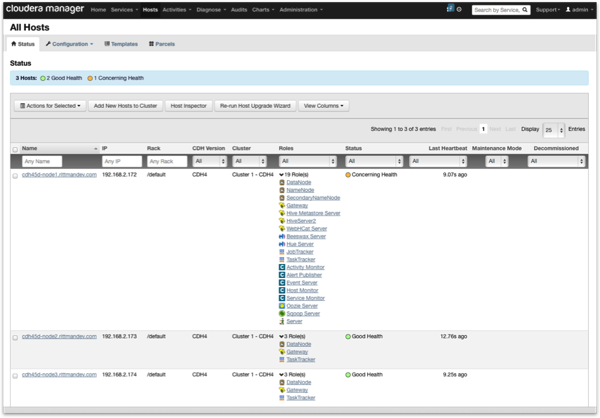This screenshot has height=418, width=600.
Task: Click the green Good Health icon for node3
Action: [348, 375]
